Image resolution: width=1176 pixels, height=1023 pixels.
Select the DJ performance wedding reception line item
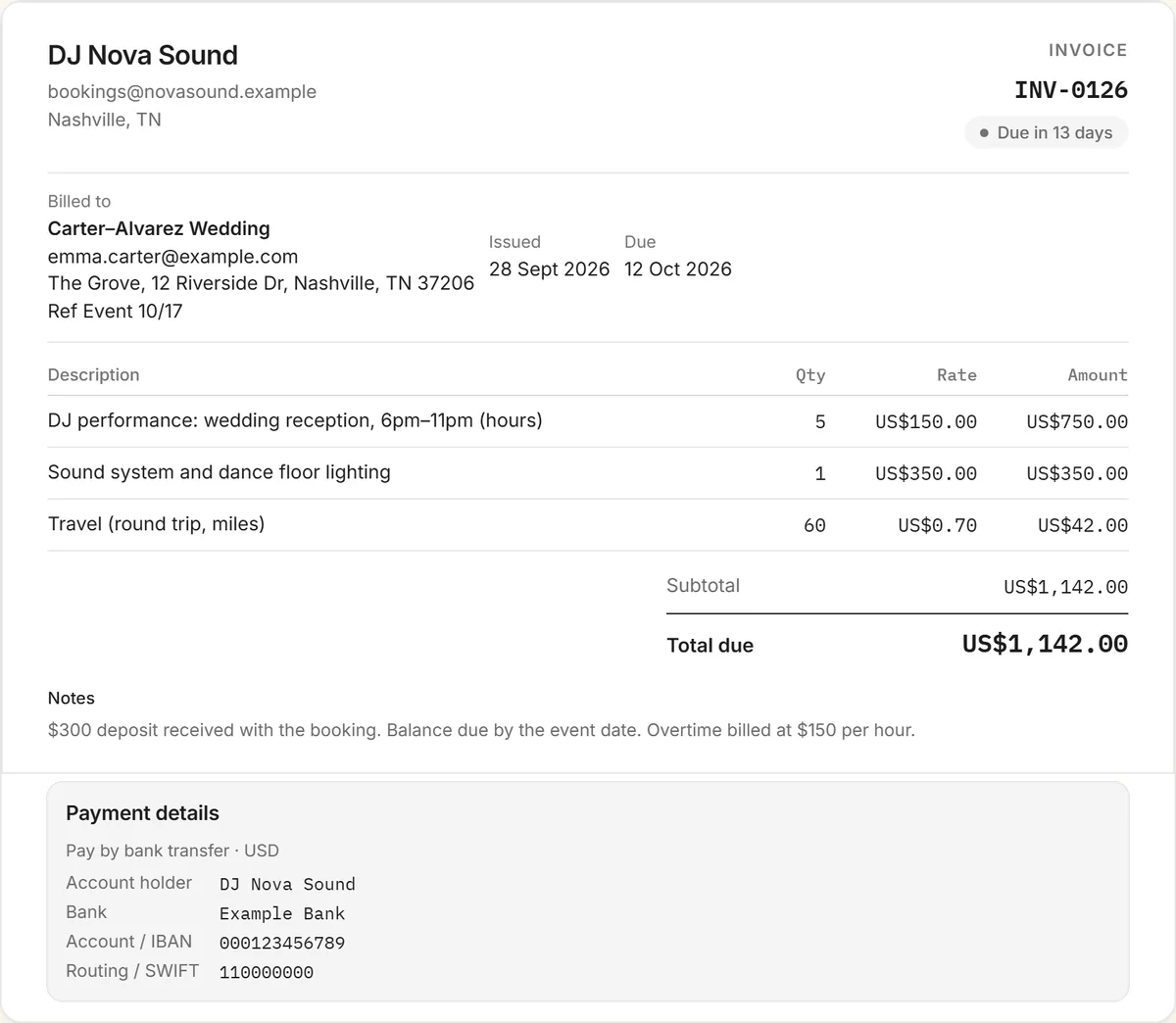click(295, 420)
